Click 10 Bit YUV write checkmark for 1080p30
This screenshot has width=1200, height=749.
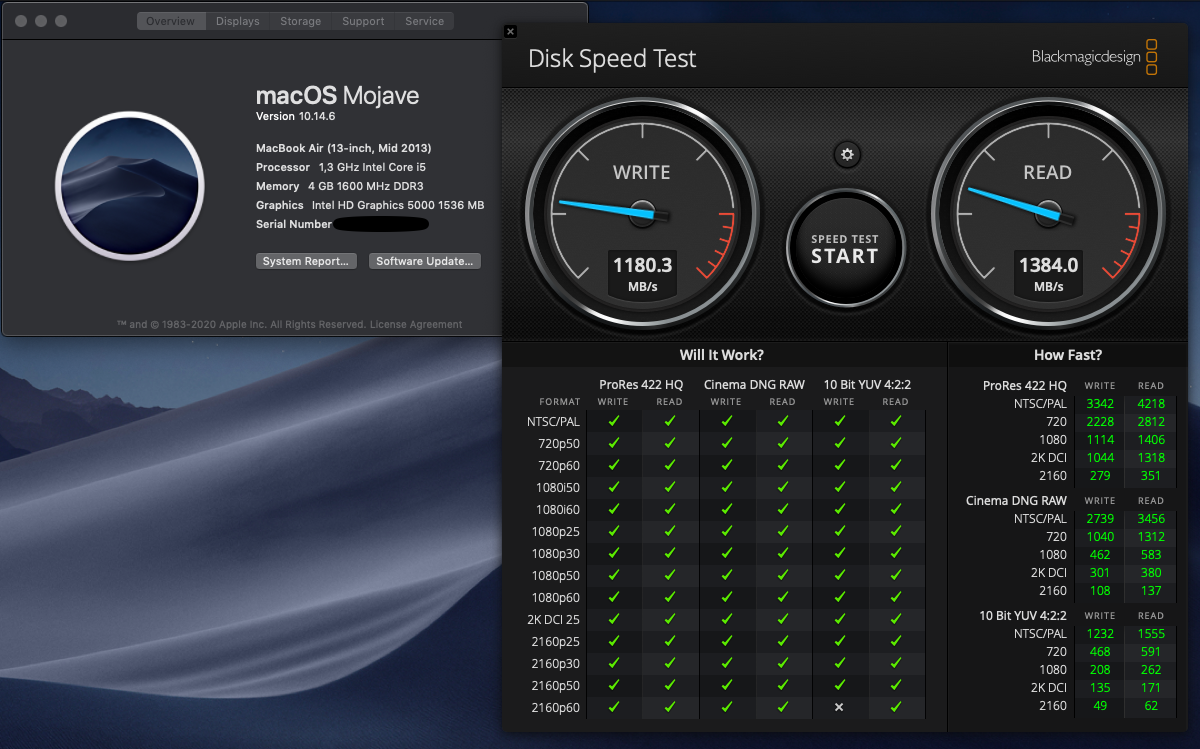839,553
